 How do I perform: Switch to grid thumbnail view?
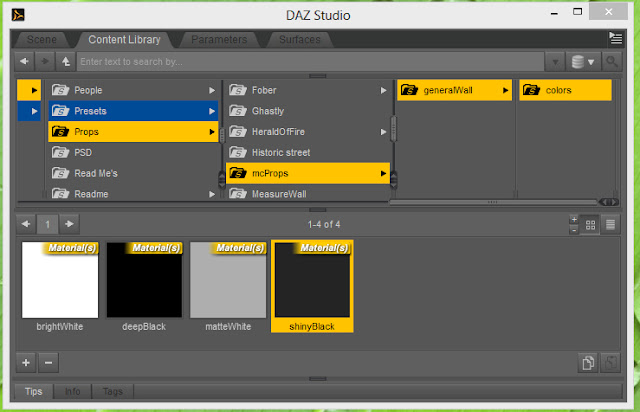click(590, 225)
